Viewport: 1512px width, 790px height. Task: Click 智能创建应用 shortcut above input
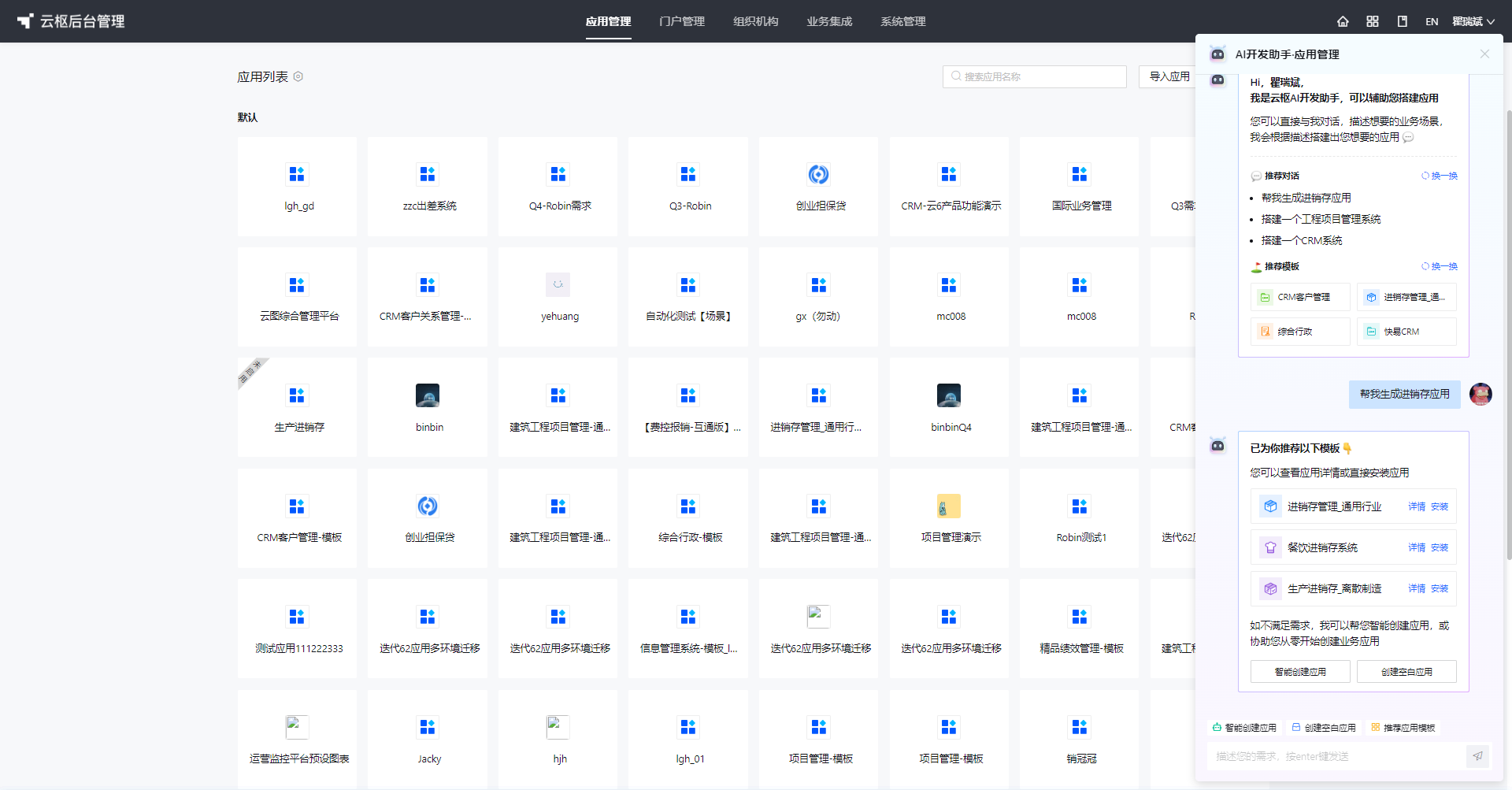(x=1244, y=728)
